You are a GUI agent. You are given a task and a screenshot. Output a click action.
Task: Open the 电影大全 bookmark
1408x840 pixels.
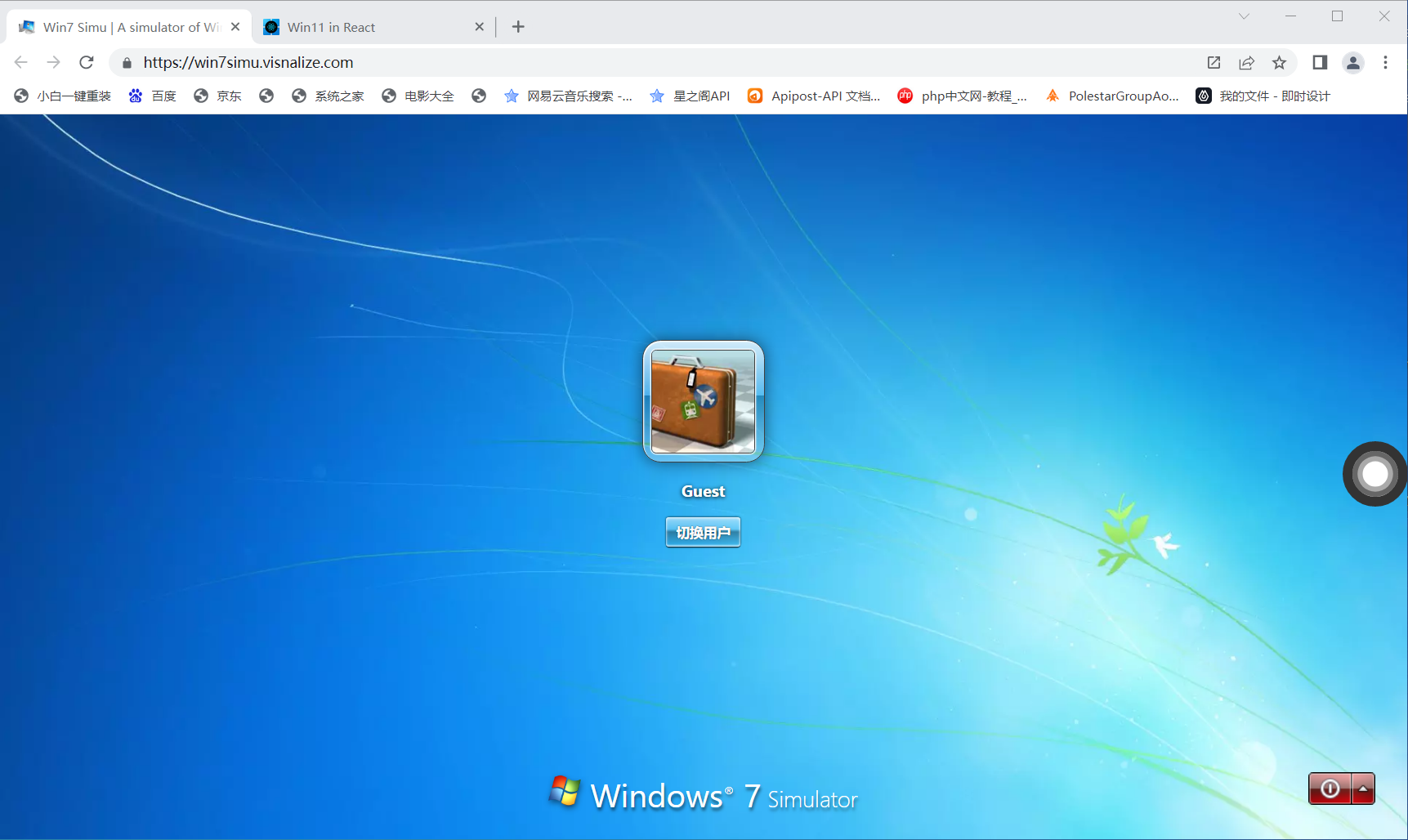coord(418,96)
